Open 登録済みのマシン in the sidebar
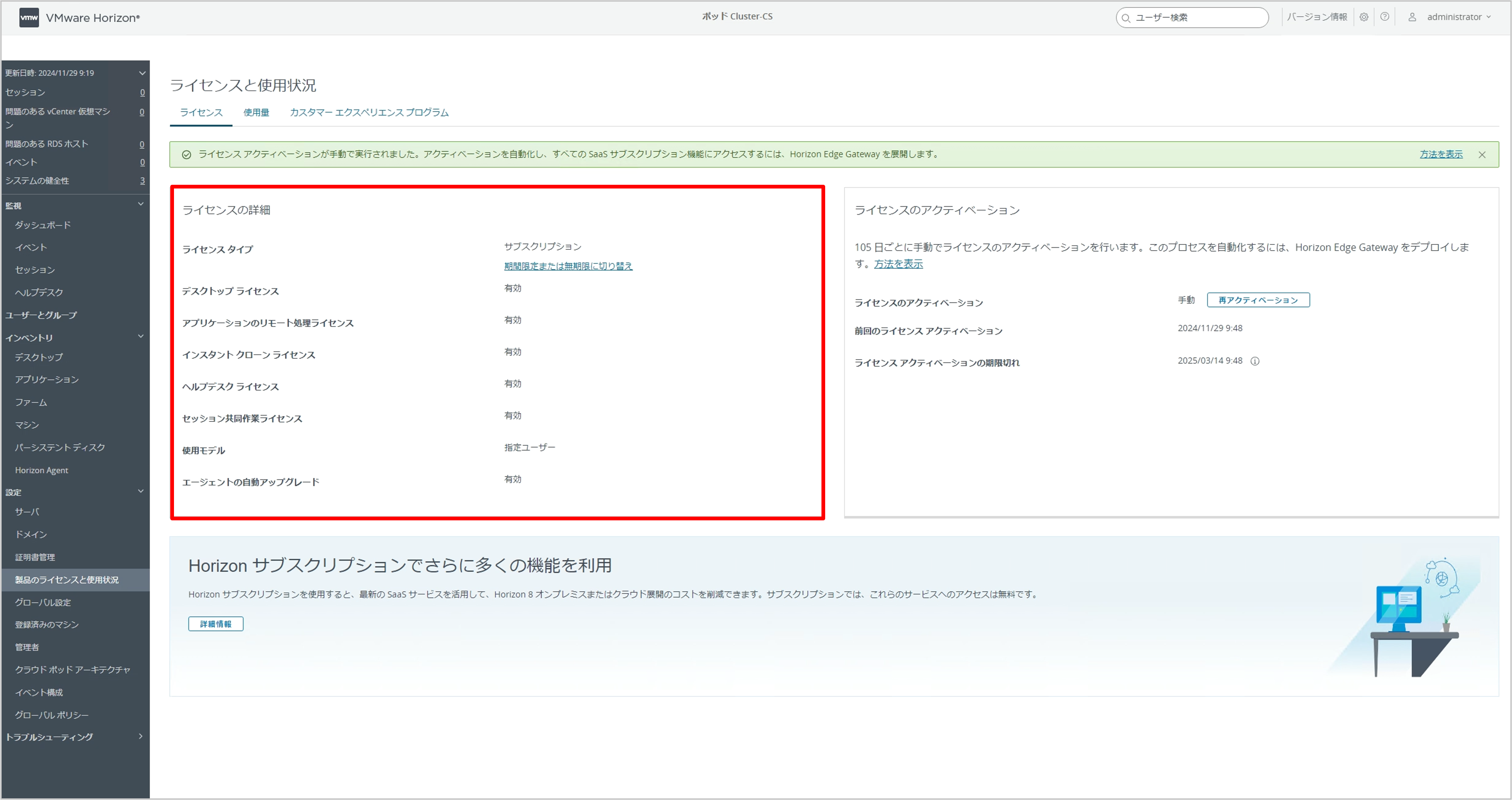 (47, 624)
